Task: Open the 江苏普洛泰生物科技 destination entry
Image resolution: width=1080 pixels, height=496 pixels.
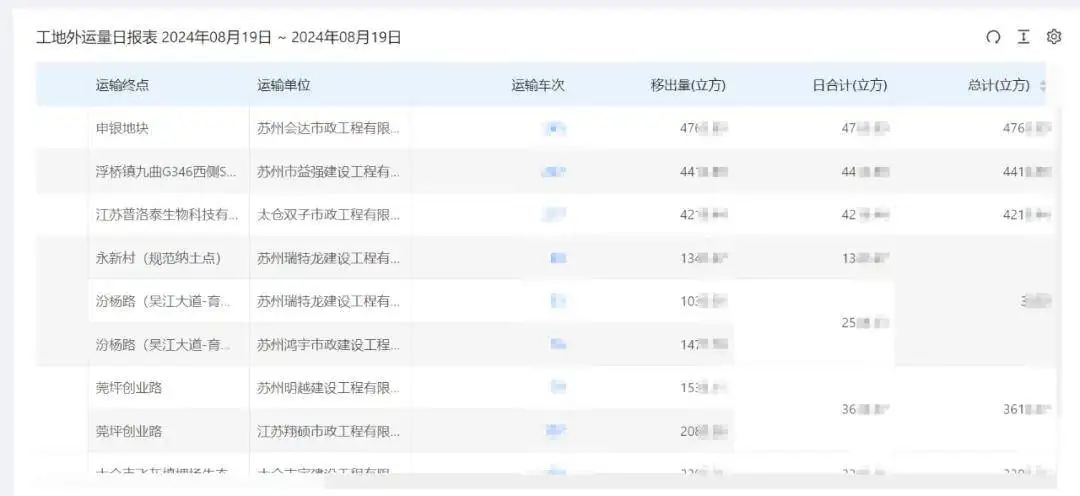Action: click(x=166, y=215)
